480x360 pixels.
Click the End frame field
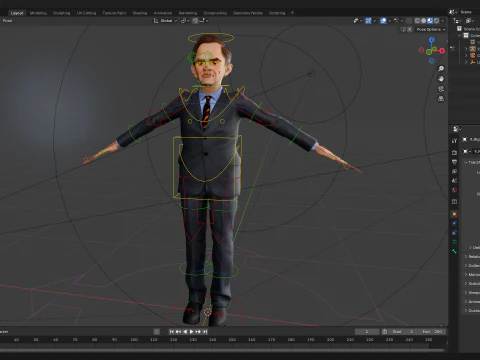point(433,332)
